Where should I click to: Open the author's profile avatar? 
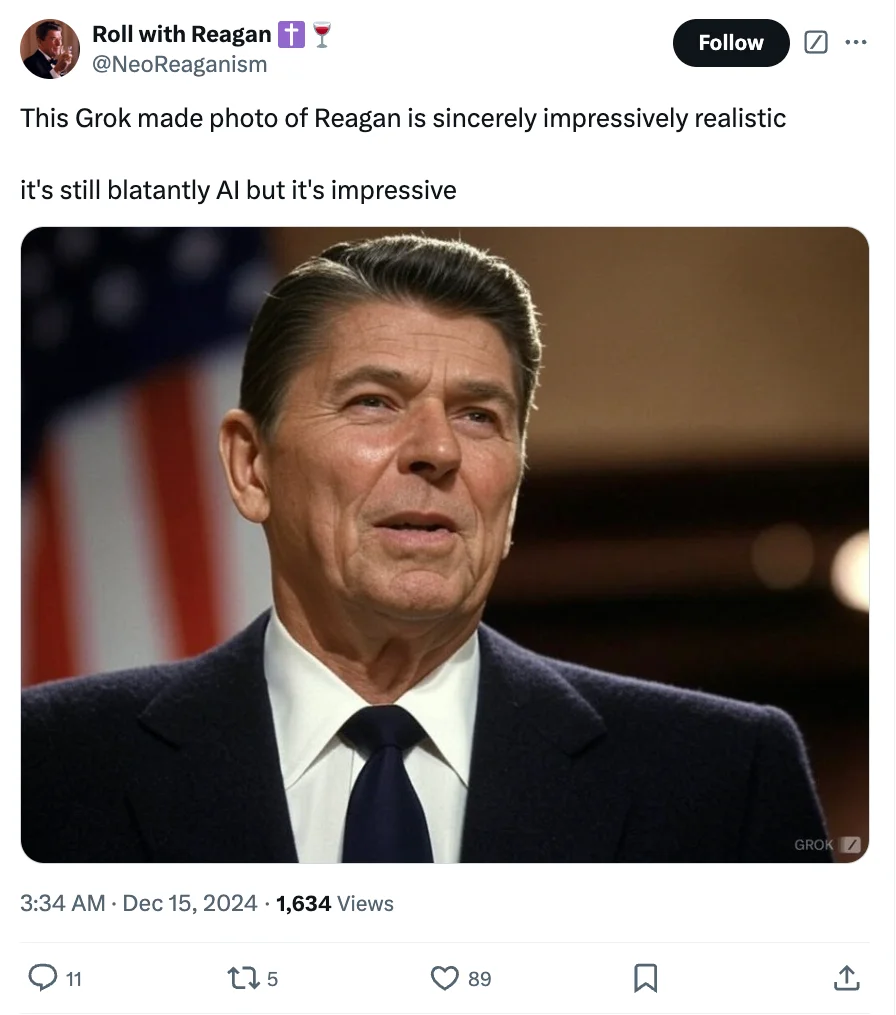tap(50, 48)
